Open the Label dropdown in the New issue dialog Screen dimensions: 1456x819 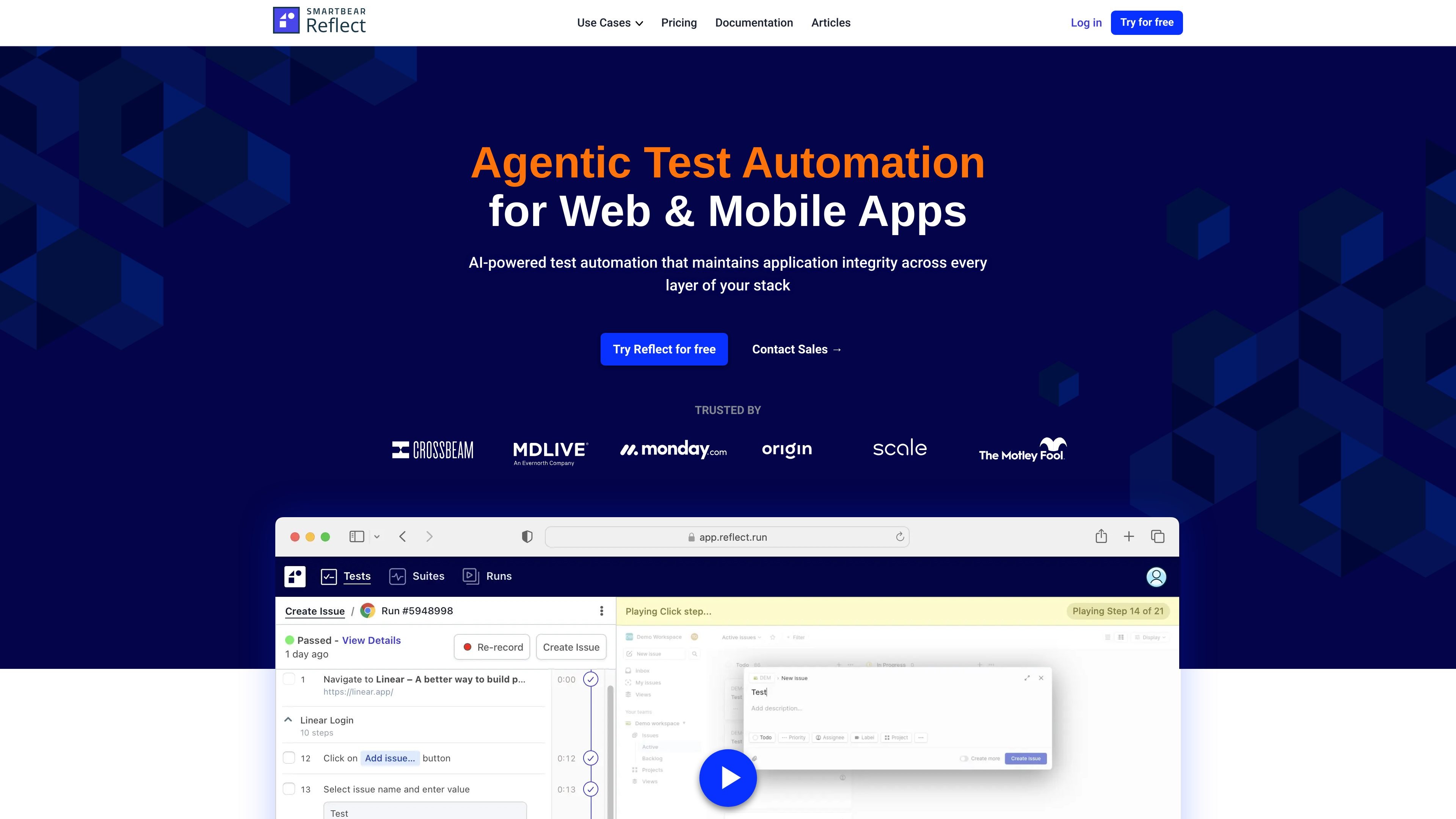click(x=864, y=737)
